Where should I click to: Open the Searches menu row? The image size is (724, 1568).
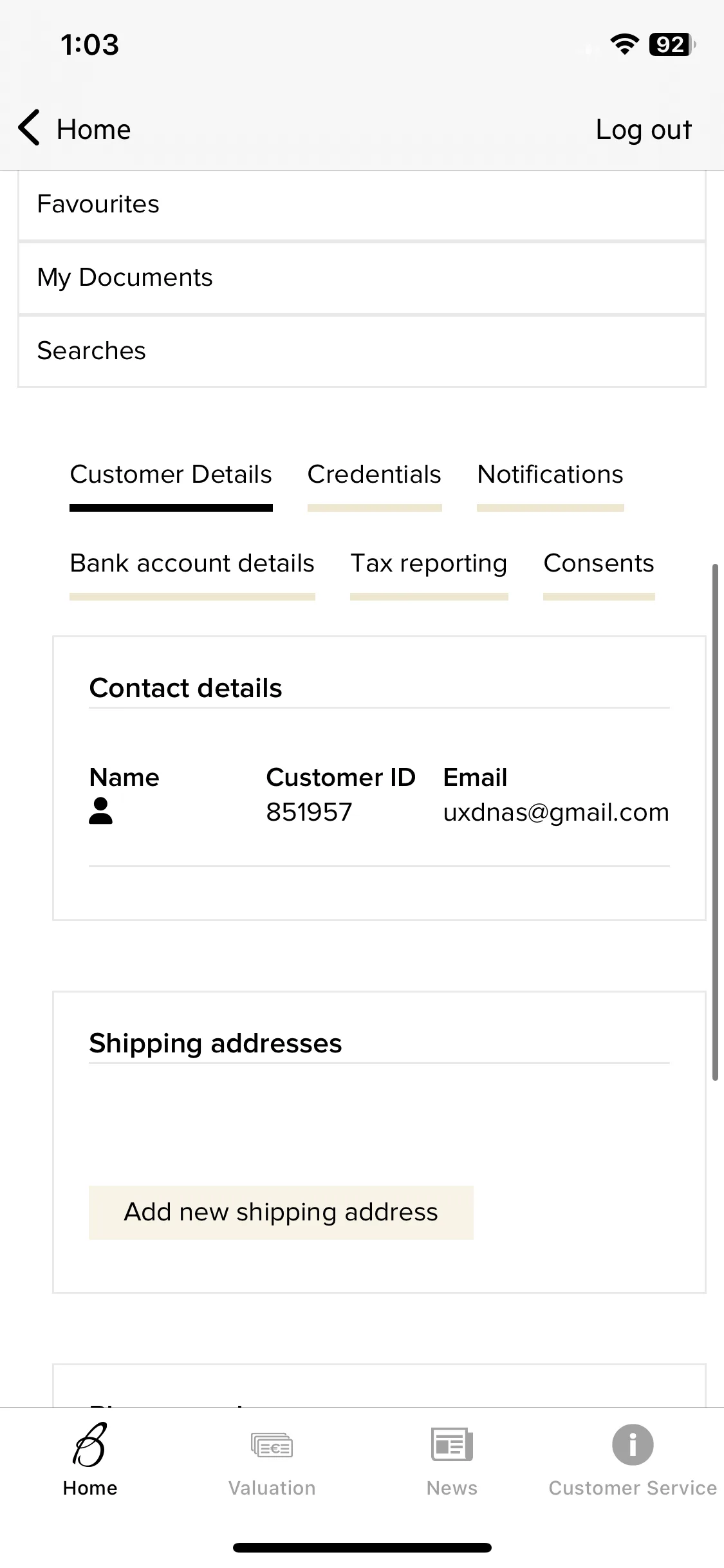pos(362,351)
